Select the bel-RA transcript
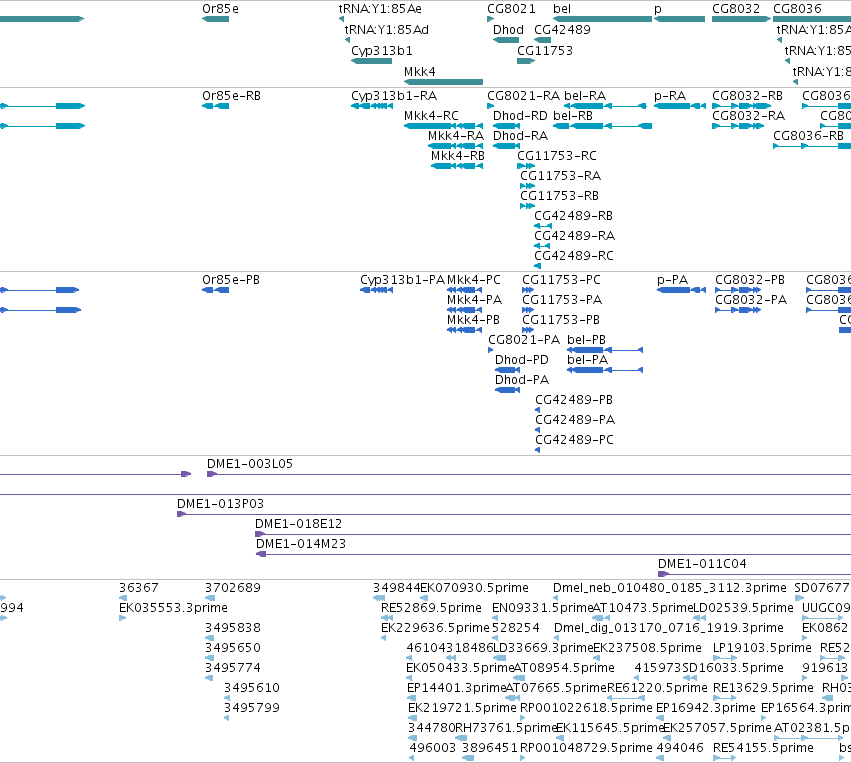Screen dimensions: 851x763 [605, 106]
